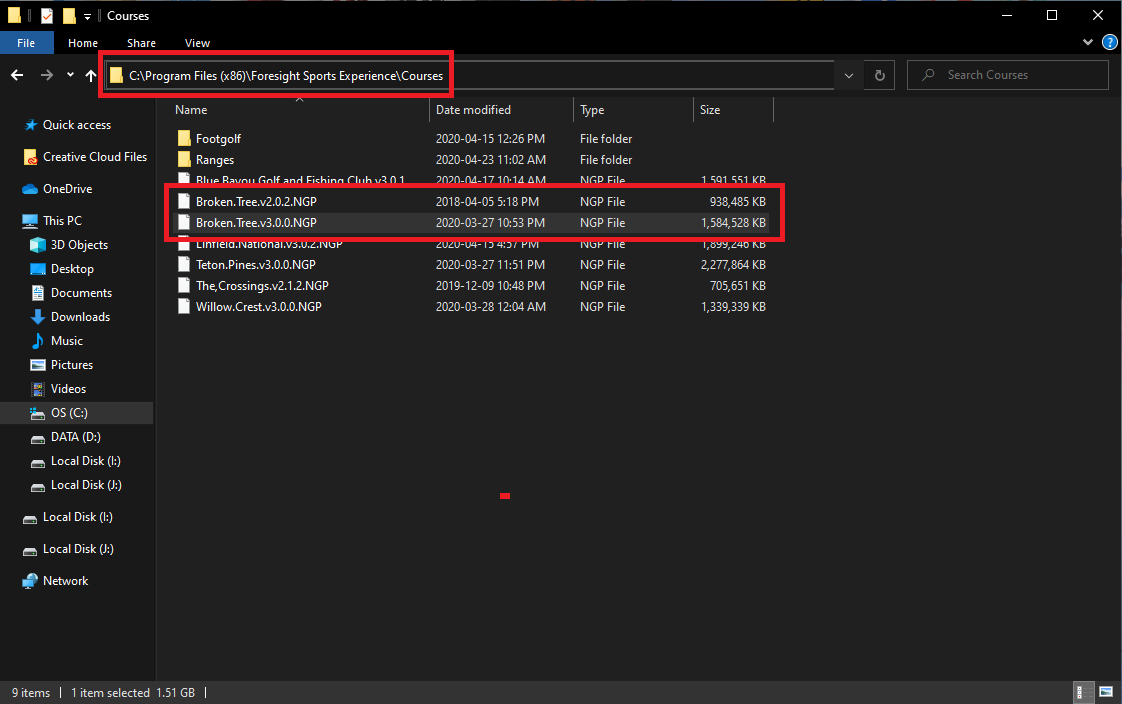
Task: Open DATA (D:) drive in sidebar
Action: [75, 436]
